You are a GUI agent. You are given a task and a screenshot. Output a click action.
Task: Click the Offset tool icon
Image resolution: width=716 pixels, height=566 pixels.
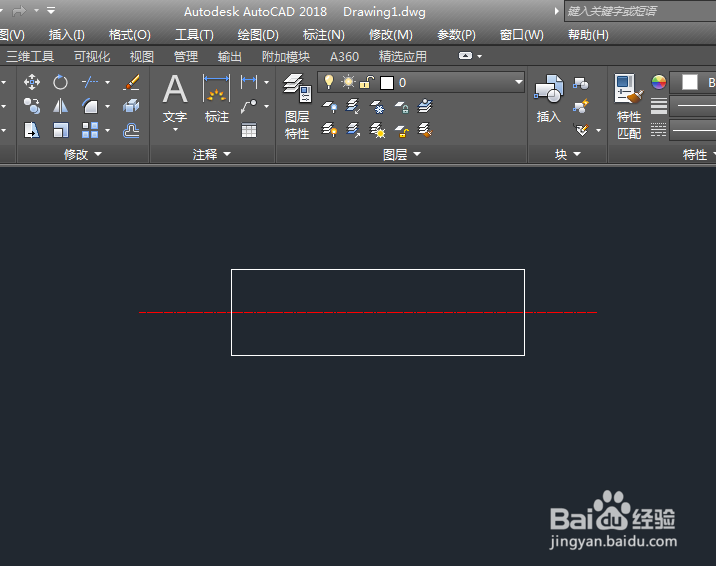132,131
